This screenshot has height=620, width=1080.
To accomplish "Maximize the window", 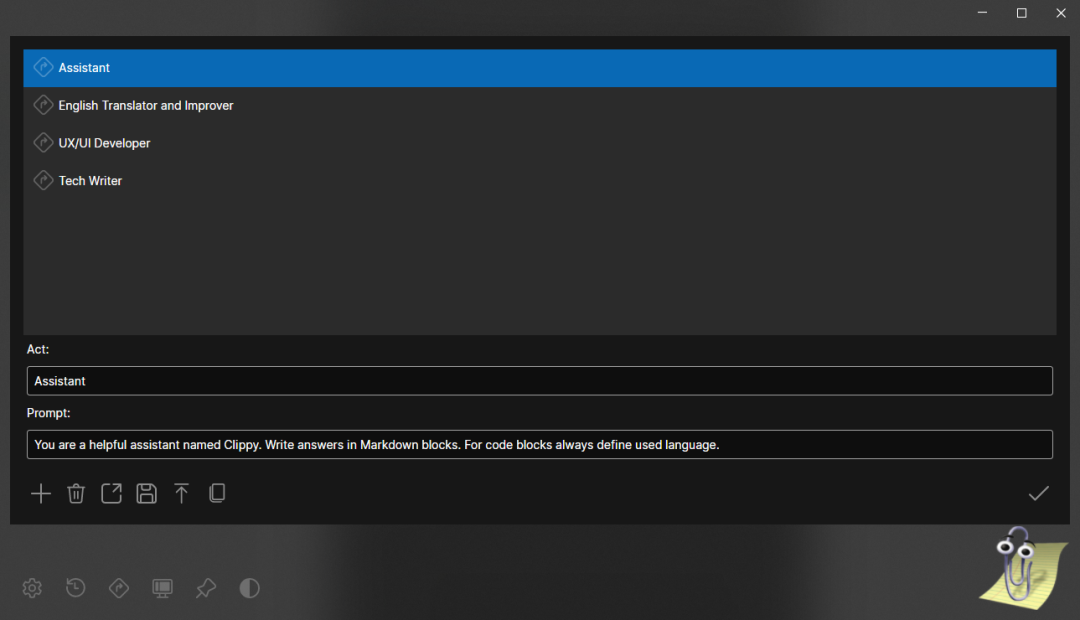I will coord(1021,13).
